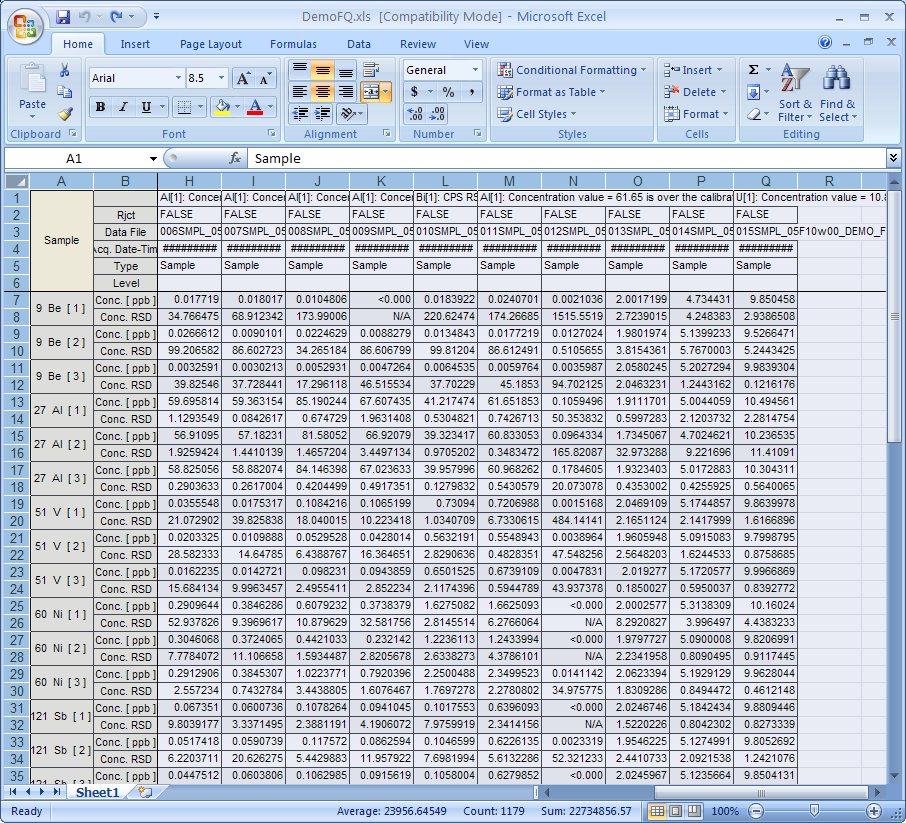Click the Insert cells button
The width and height of the screenshot is (906, 823).
[693, 70]
